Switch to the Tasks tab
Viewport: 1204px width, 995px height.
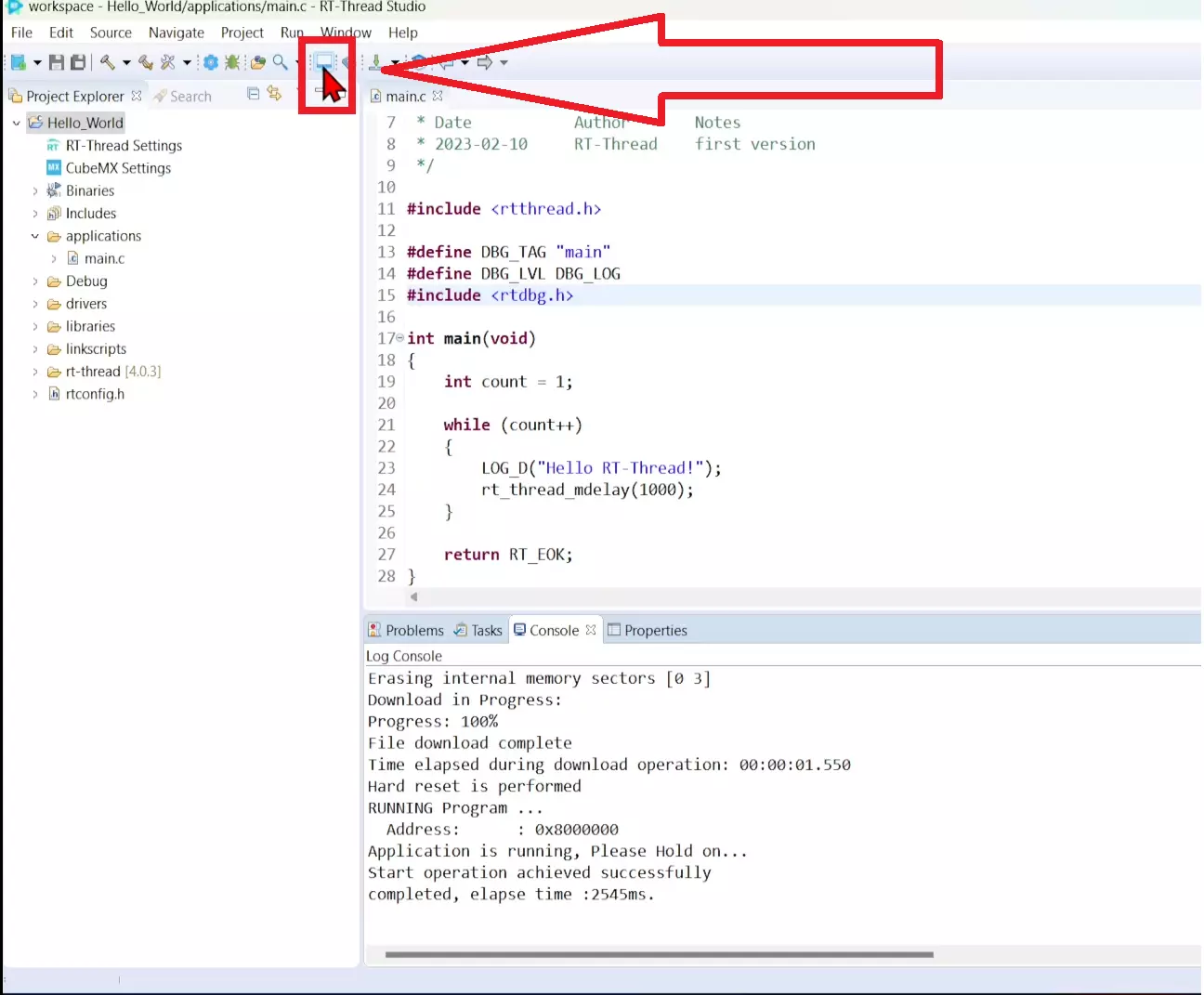click(x=478, y=630)
